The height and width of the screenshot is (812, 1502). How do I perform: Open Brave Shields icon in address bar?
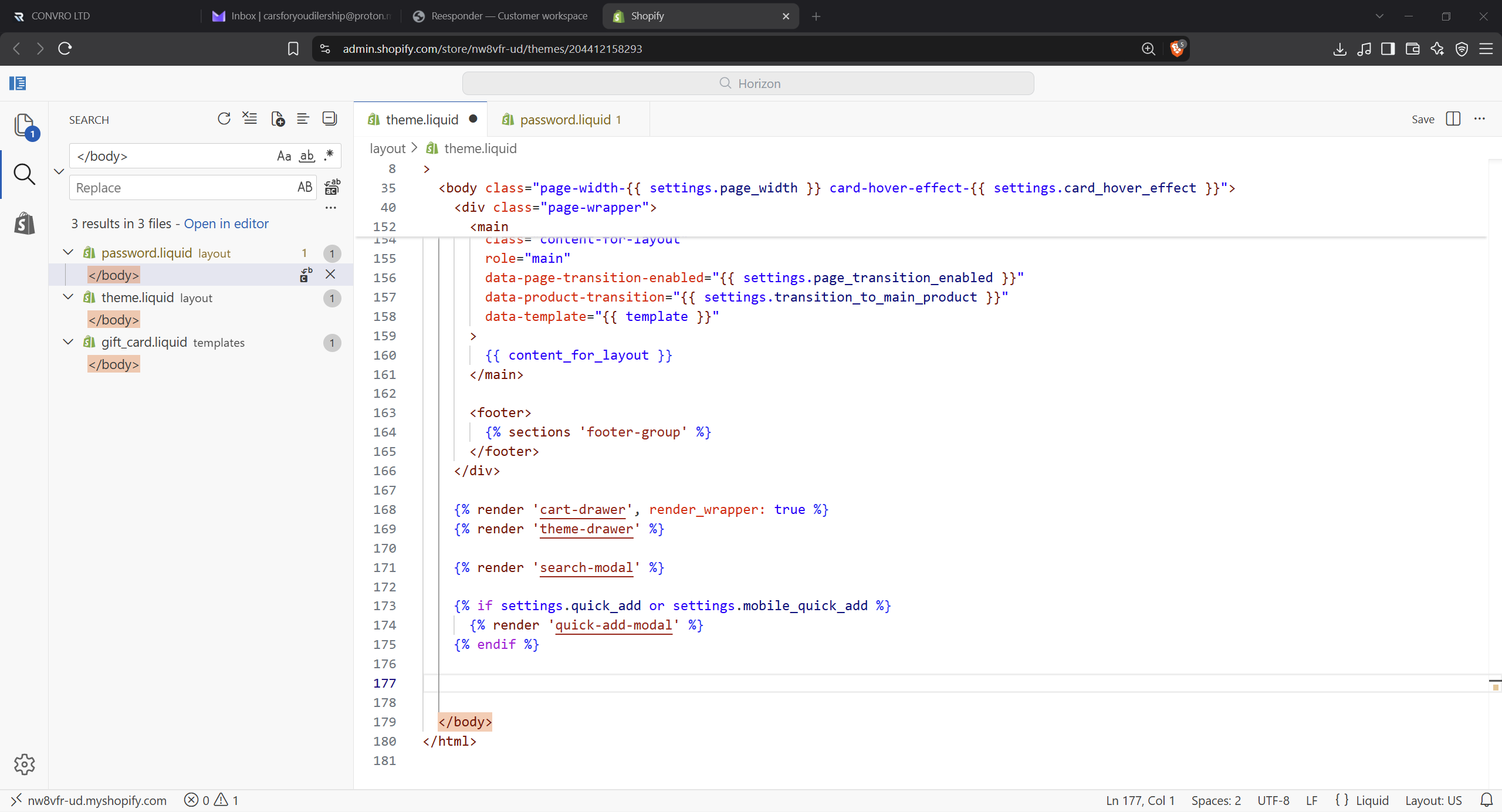point(1177,49)
